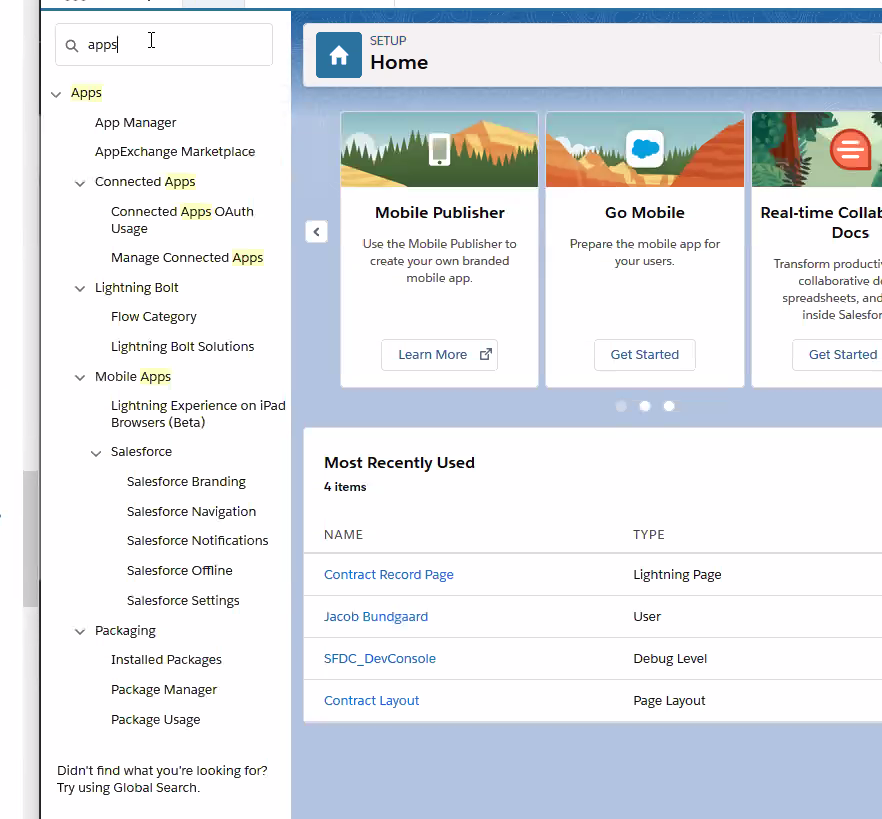Collapse the Lightning Bolt node
The image size is (882, 819).
[80, 289]
